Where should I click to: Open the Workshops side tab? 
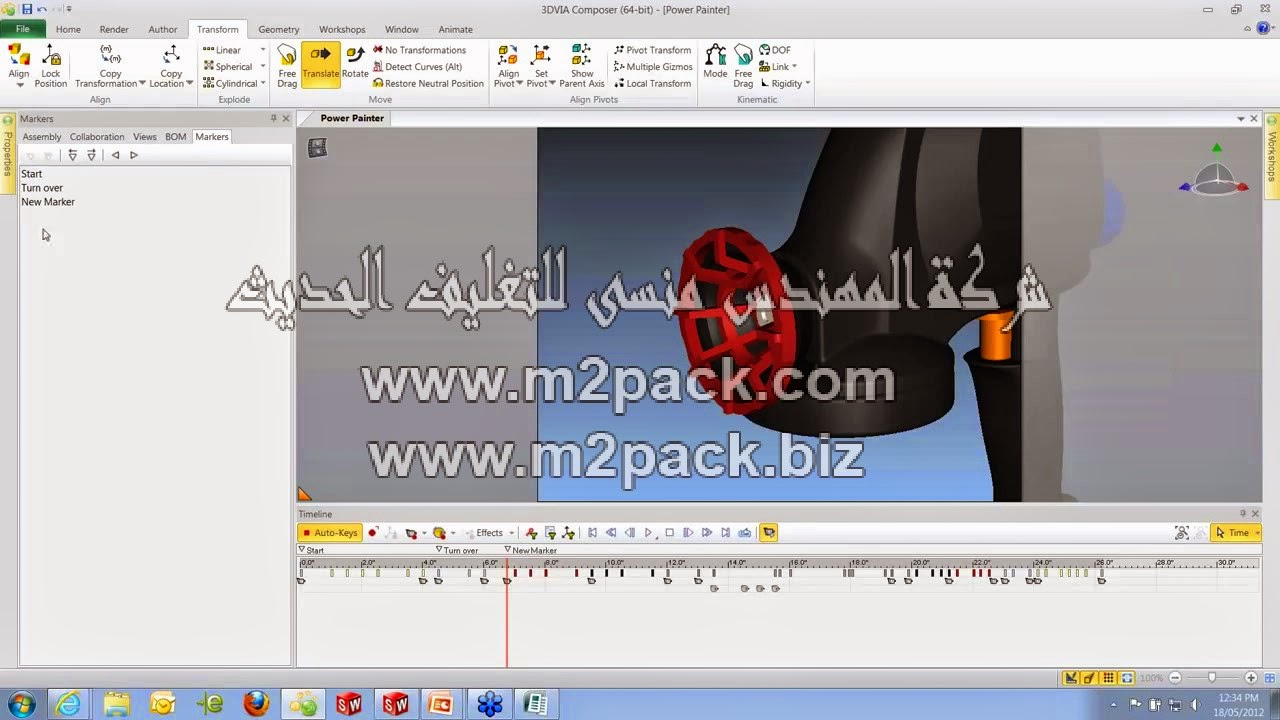[1272, 156]
